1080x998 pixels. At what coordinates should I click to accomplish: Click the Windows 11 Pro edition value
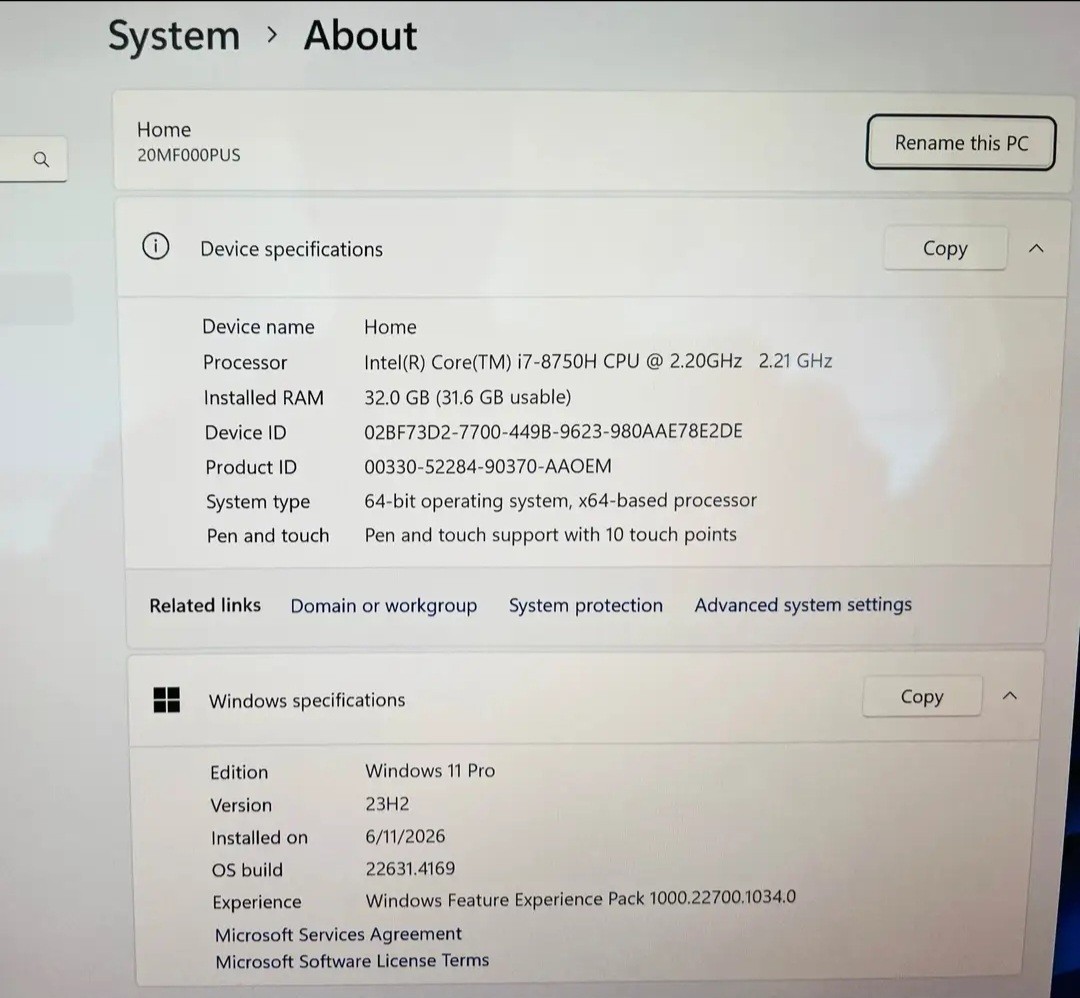tap(430, 770)
